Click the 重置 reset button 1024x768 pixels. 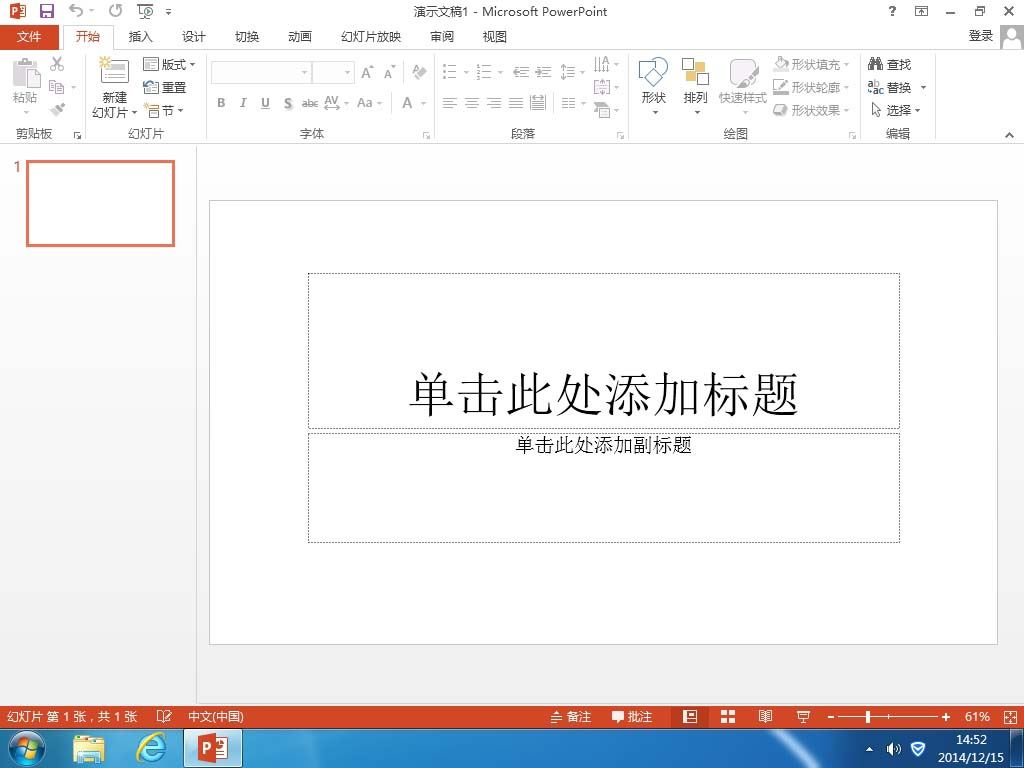click(x=165, y=87)
